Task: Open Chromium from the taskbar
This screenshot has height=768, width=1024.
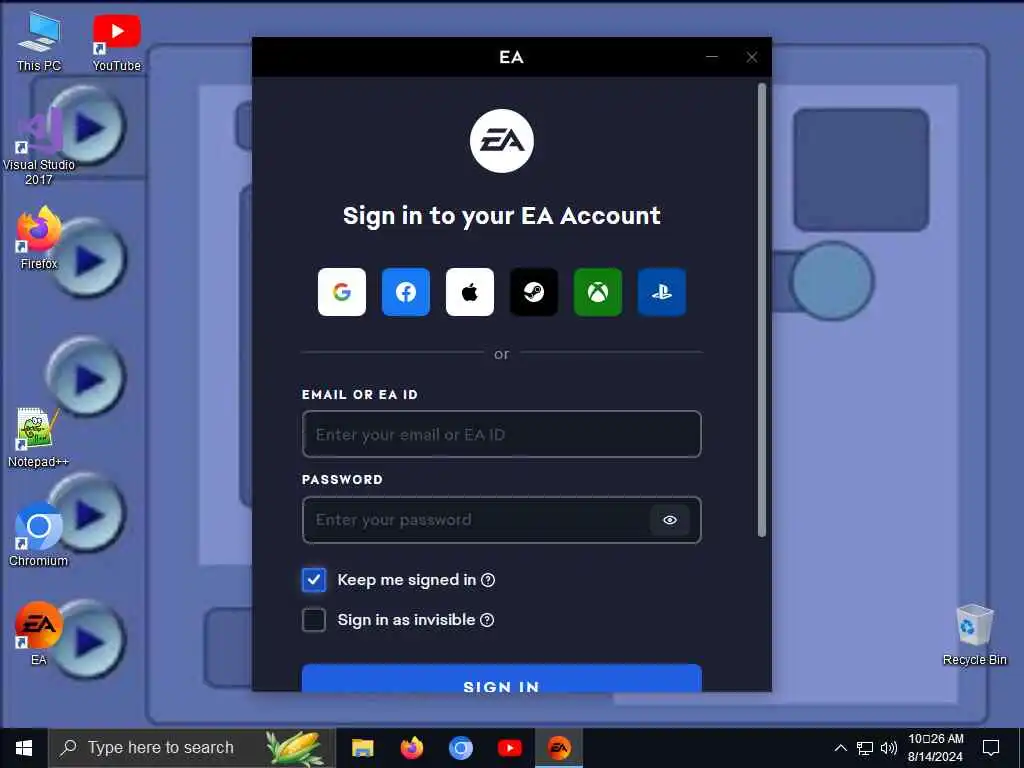Action: tap(460, 748)
